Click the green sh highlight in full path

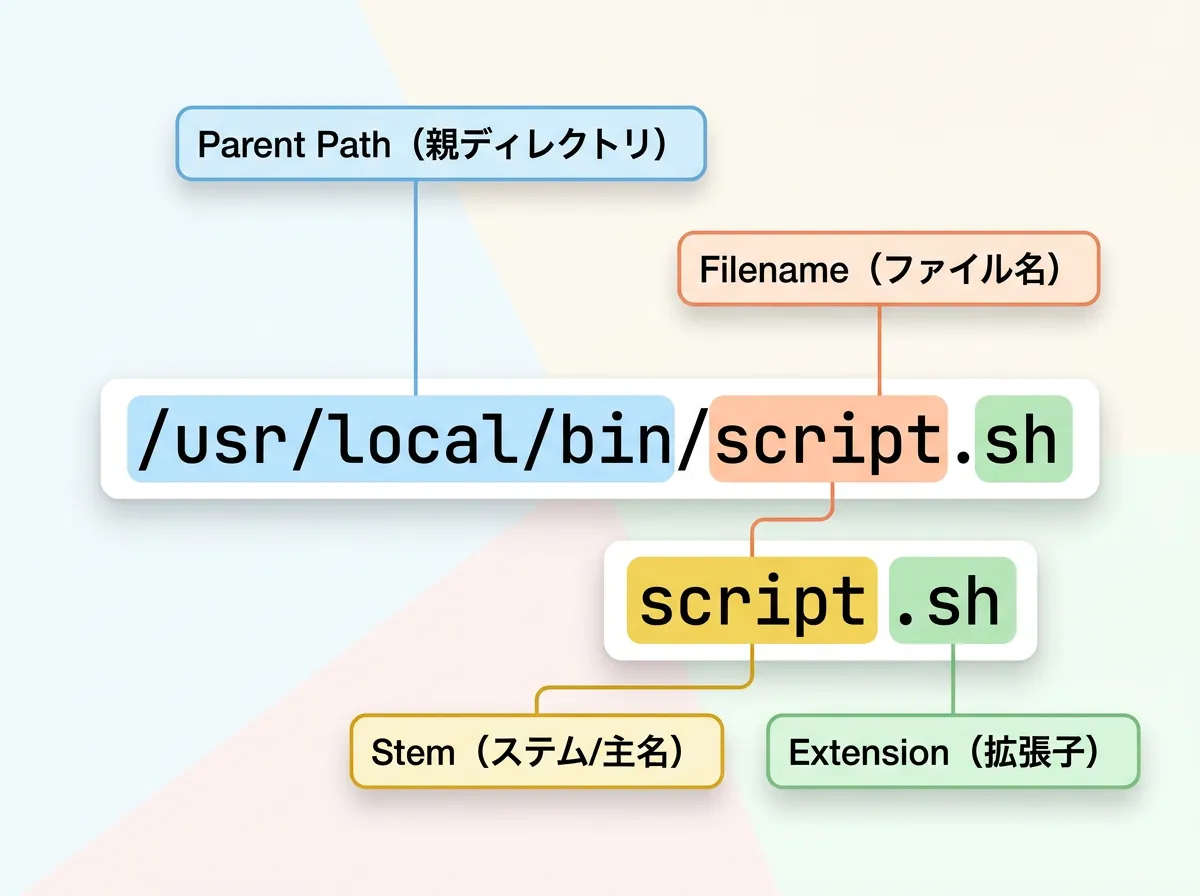pos(1021,440)
